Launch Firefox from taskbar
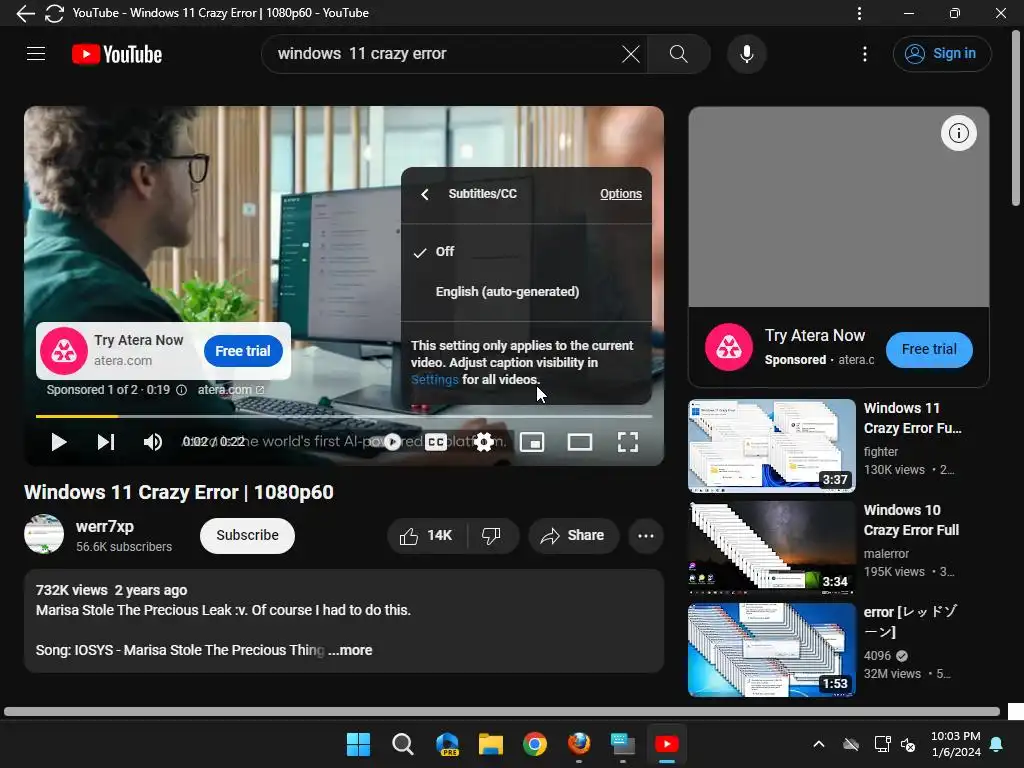The height and width of the screenshot is (768, 1024). 579,744
